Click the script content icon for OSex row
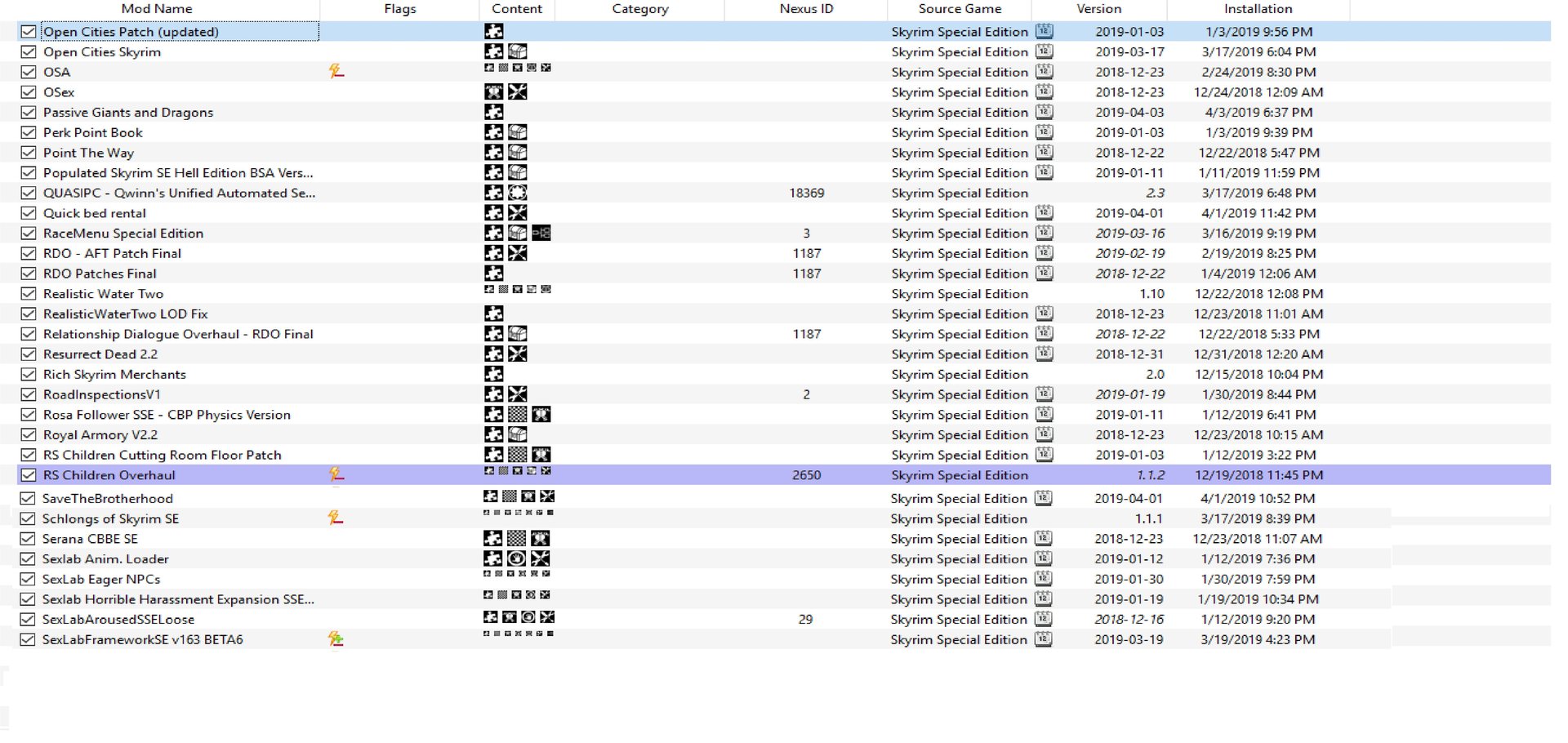 pos(517,91)
